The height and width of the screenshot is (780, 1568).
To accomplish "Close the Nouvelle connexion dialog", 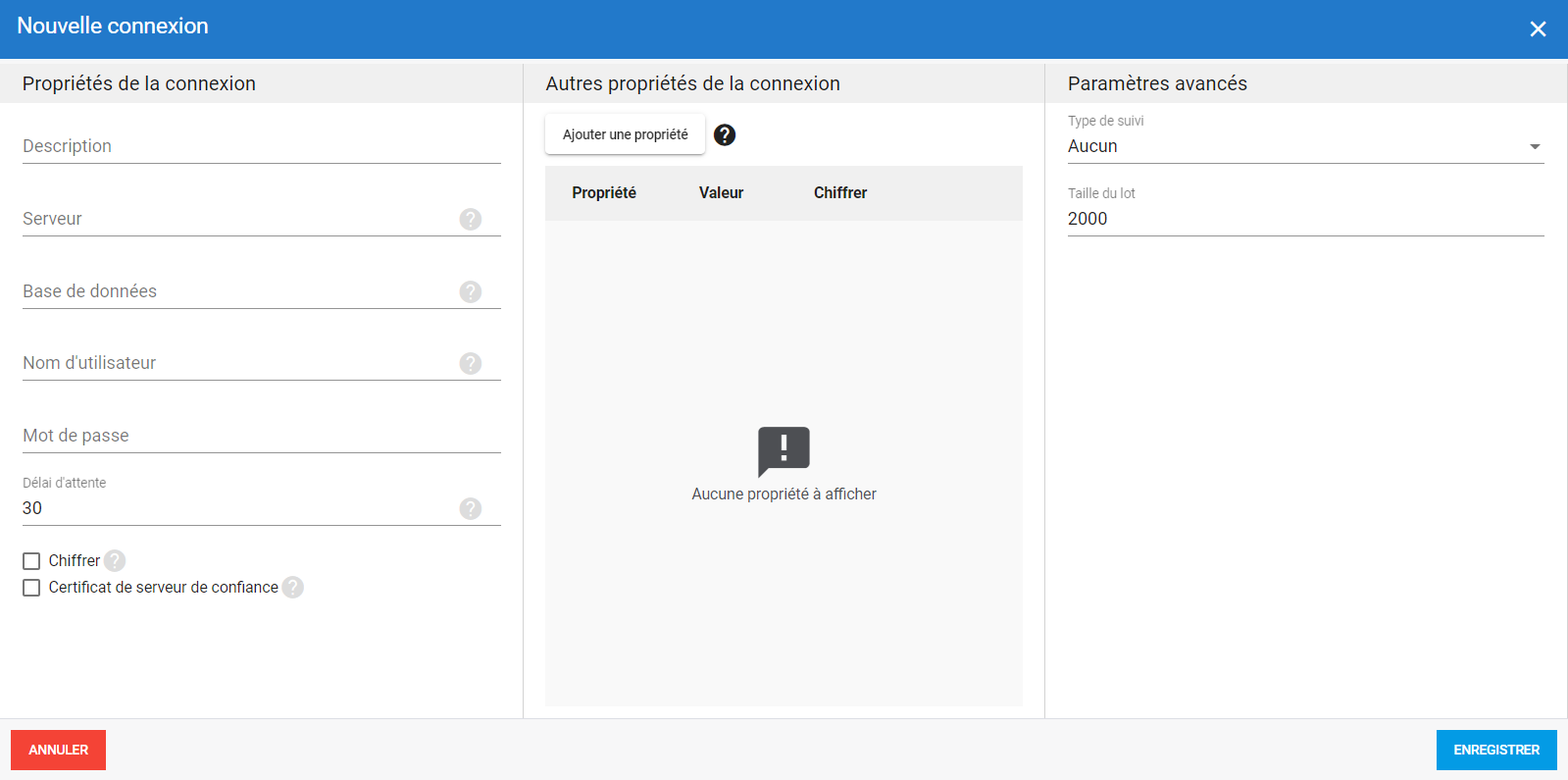I will [x=1538, y=29].
